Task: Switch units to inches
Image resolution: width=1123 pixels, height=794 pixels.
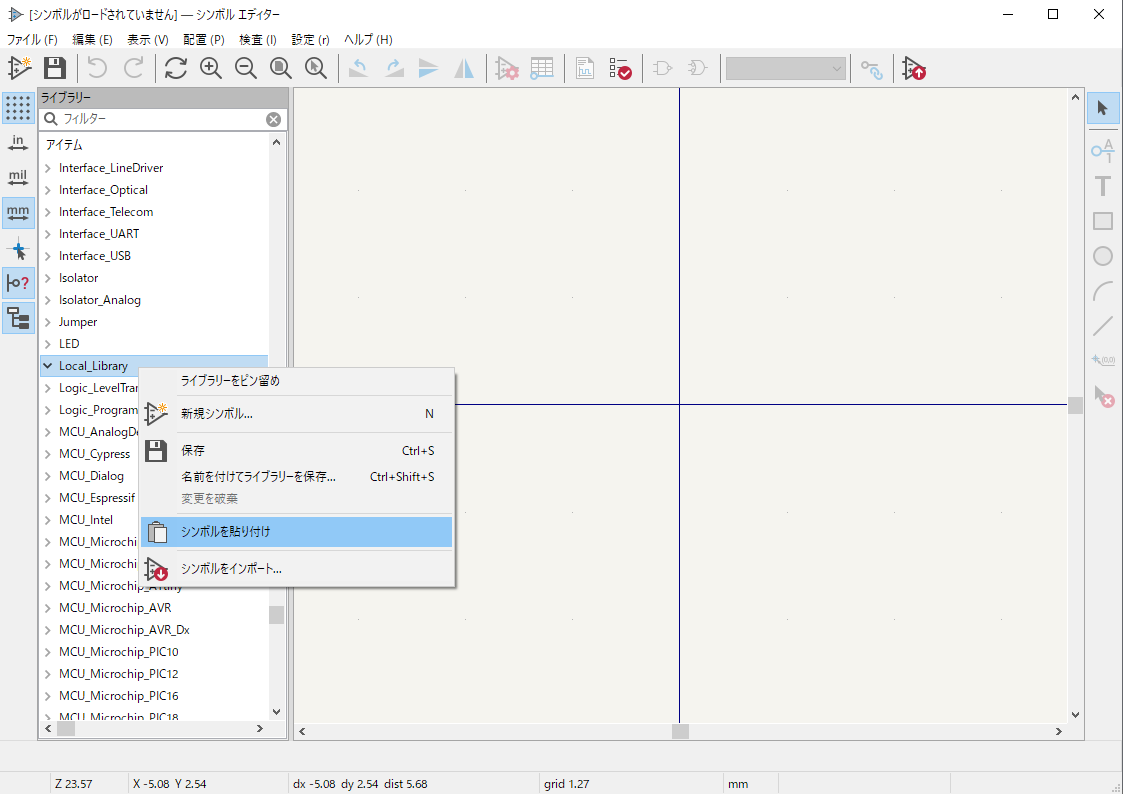Action: pos(18,143)
